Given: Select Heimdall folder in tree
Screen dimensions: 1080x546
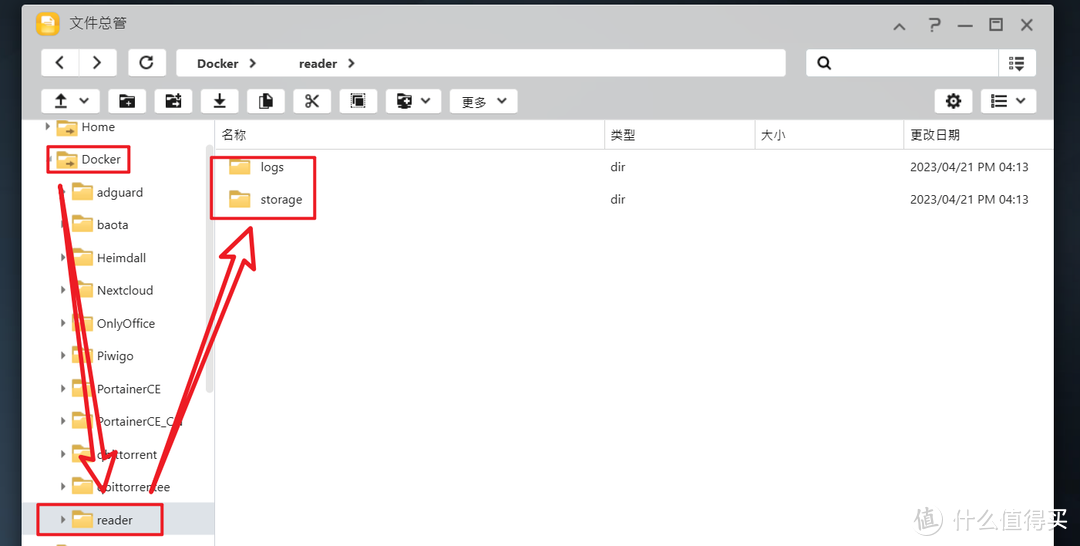Looking at the screenshot, I should 121,258.
